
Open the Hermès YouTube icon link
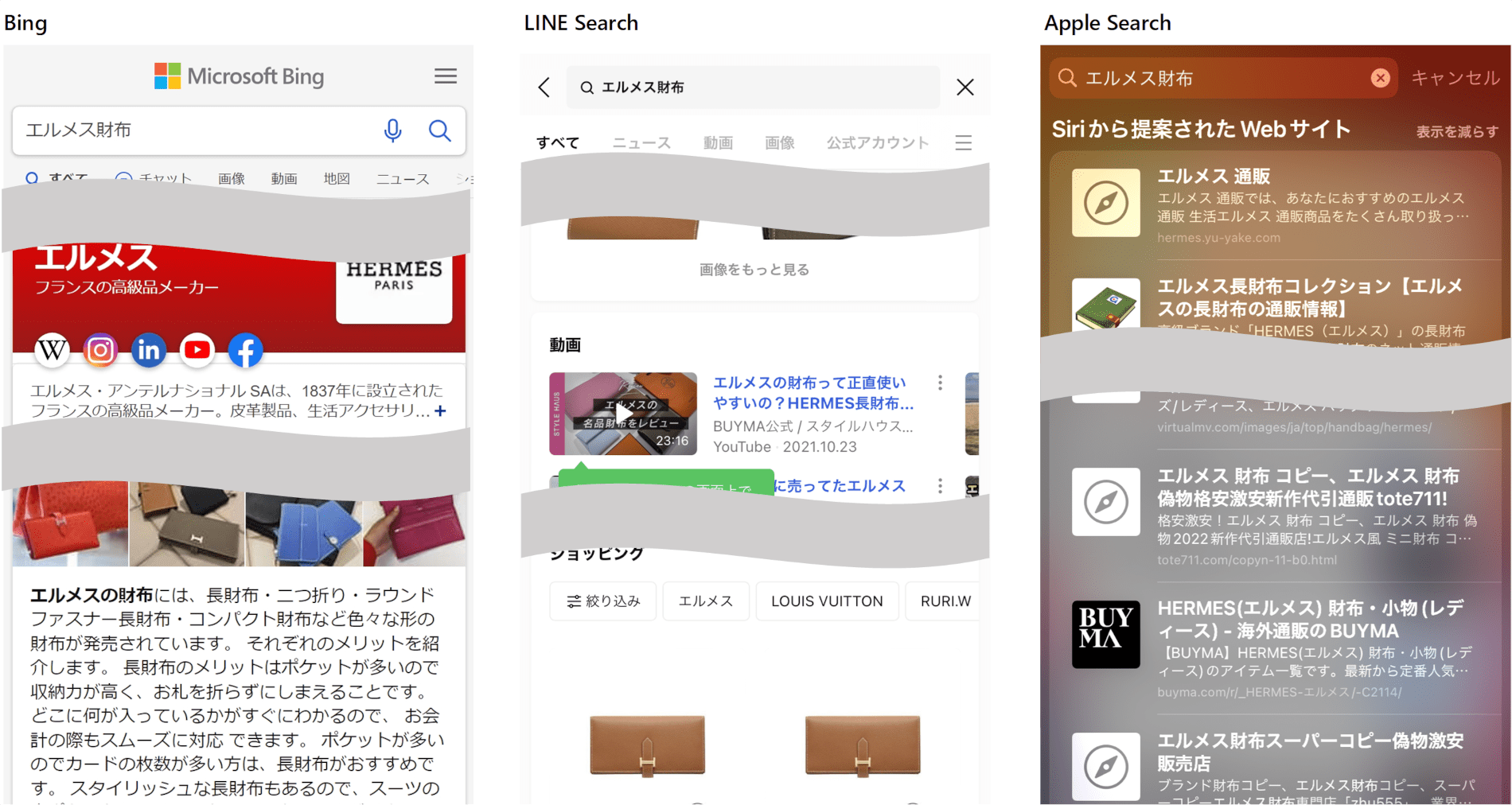tap(197, 350)
